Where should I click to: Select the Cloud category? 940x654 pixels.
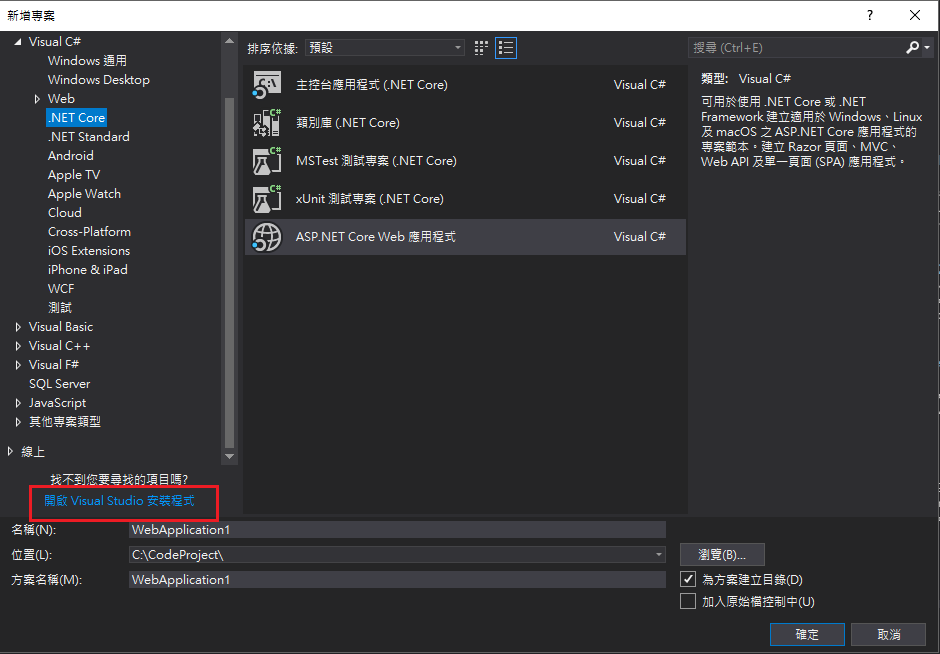coord(64,213)
